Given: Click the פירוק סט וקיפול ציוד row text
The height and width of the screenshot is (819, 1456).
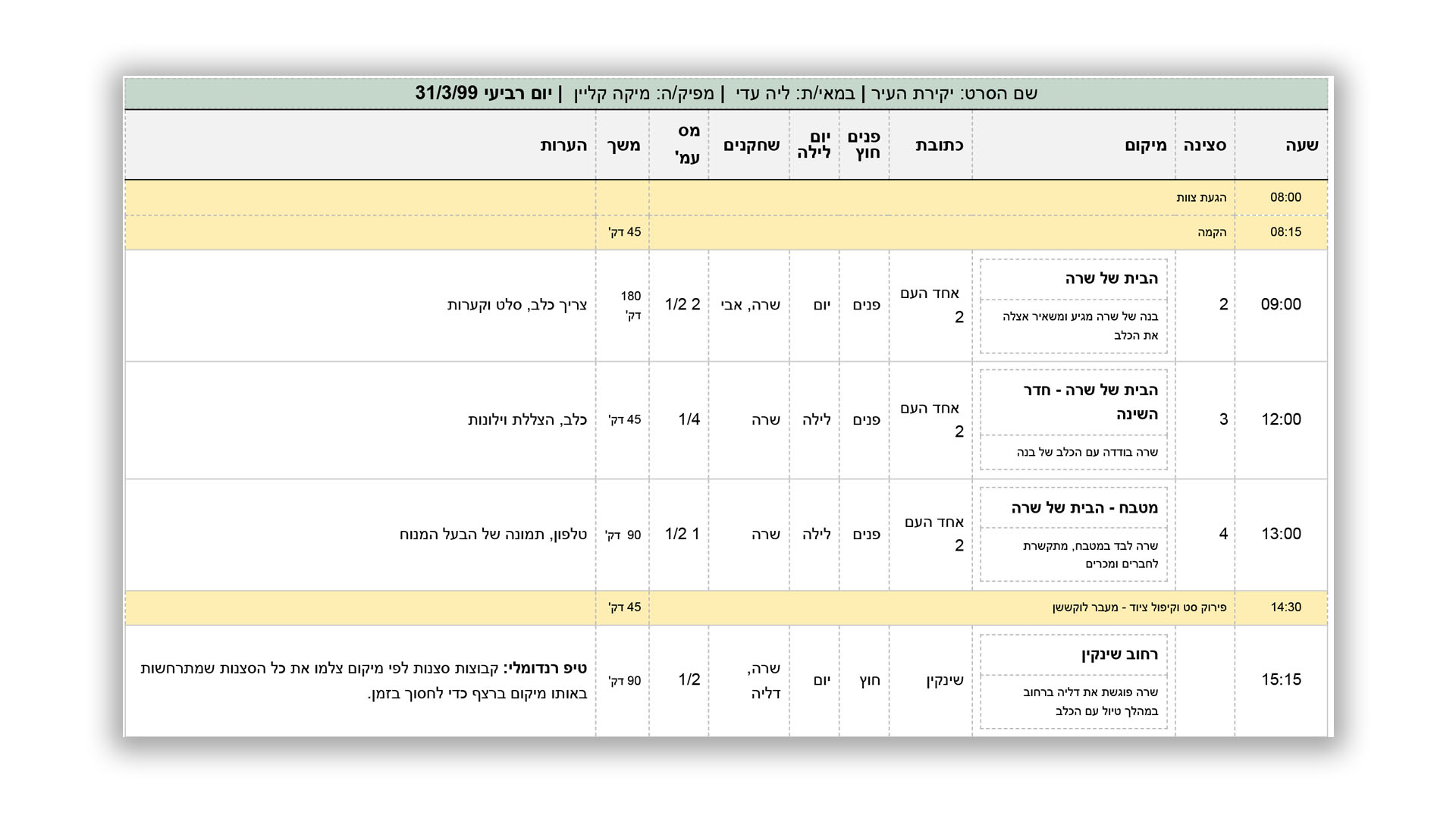Looking at the screenshot, I should 1138,607.
